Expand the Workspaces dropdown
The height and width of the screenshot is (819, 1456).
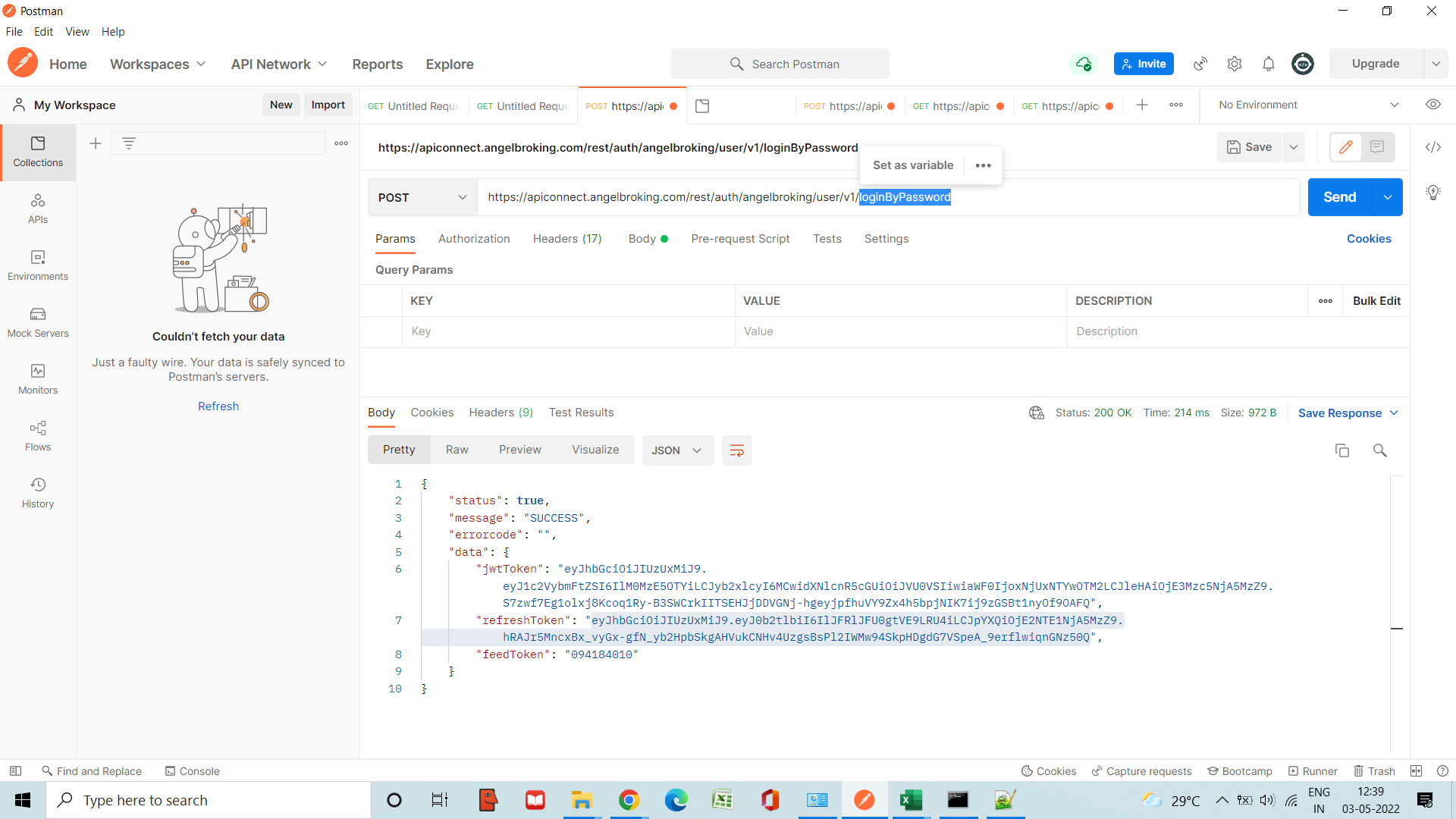(158, 64)
